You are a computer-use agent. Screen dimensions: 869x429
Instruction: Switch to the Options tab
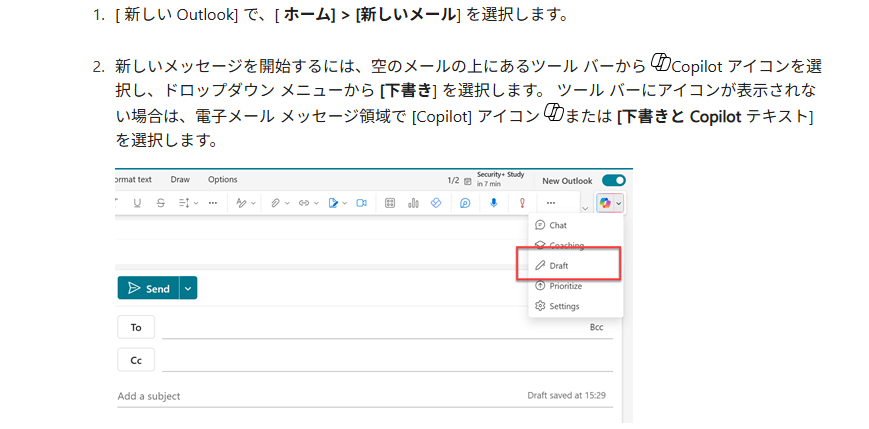coord(222,180)
